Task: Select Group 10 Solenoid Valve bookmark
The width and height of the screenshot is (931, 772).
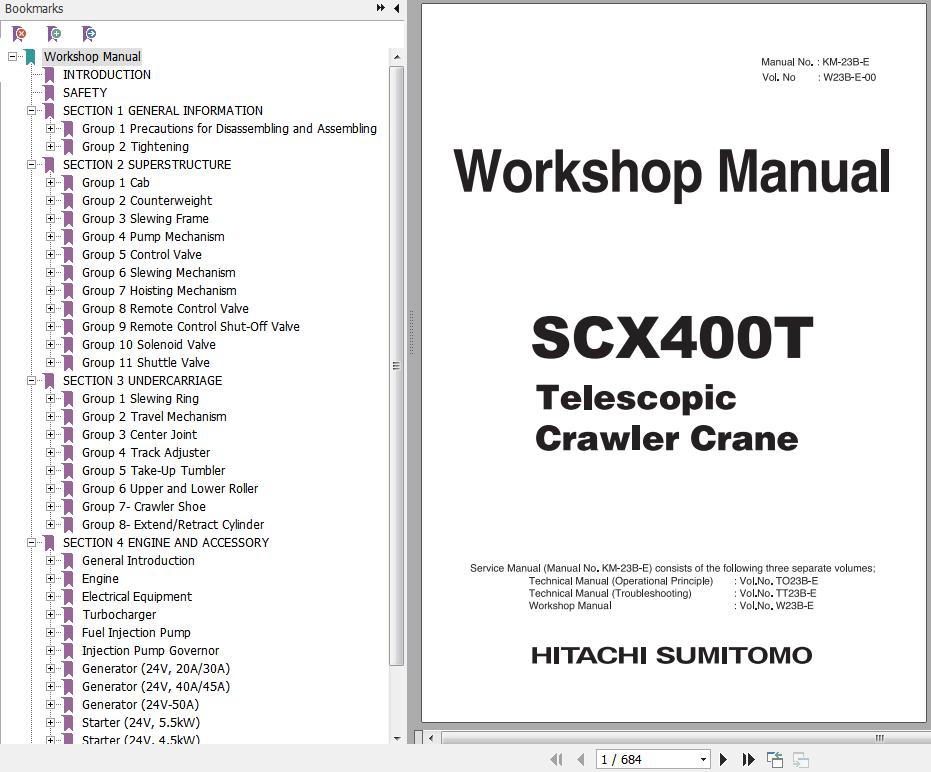Action: pos(148,345)
